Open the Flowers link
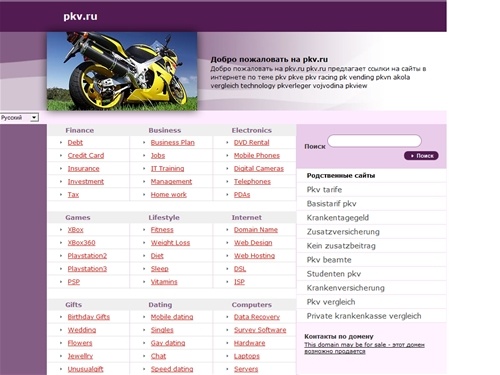Image resolution: width=500 pixels, height=375 pixels. click(x=80, y=343)
